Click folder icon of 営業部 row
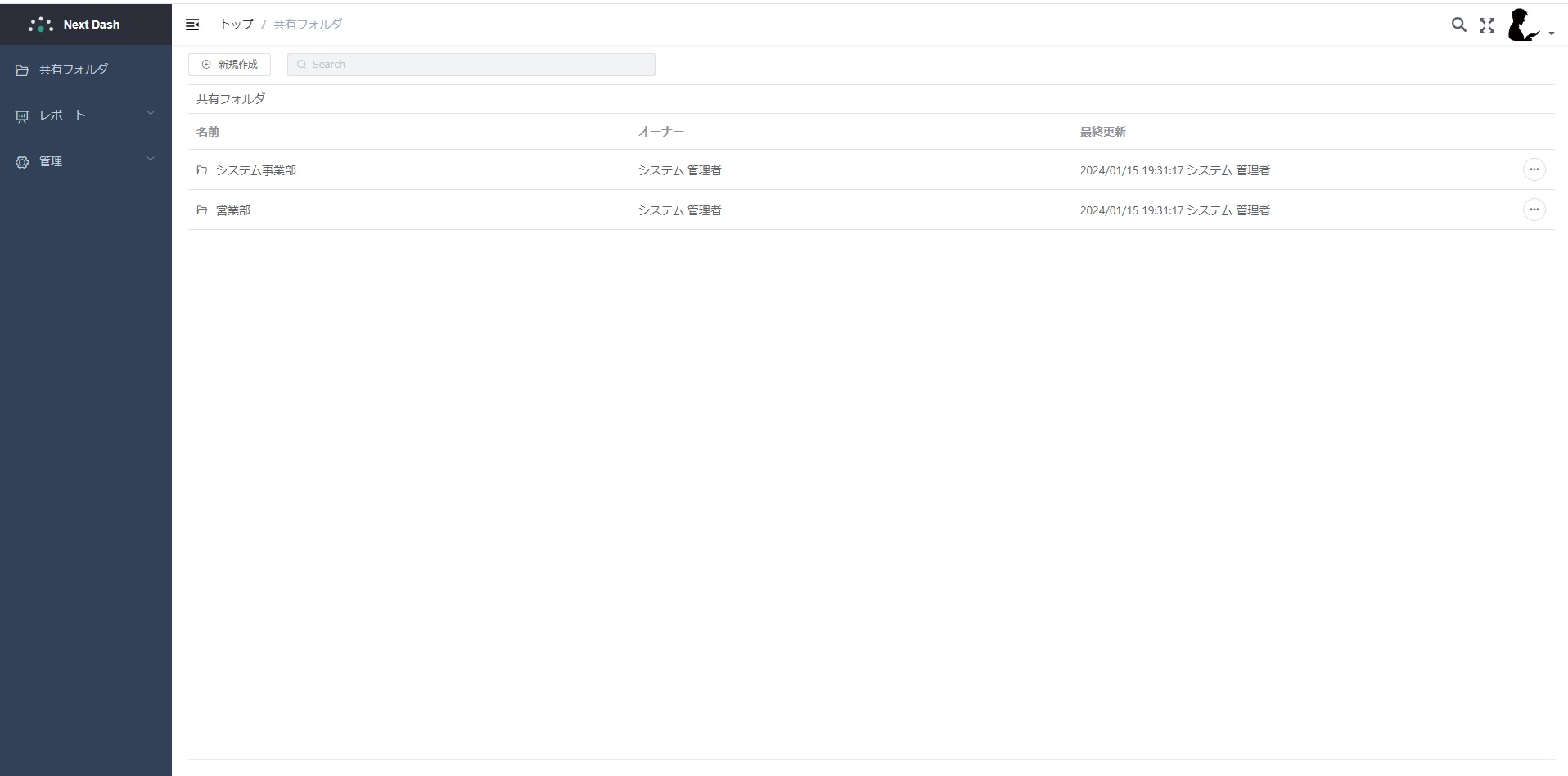The width and height of the screenshot is (1568, 776). tap(202, 210)
